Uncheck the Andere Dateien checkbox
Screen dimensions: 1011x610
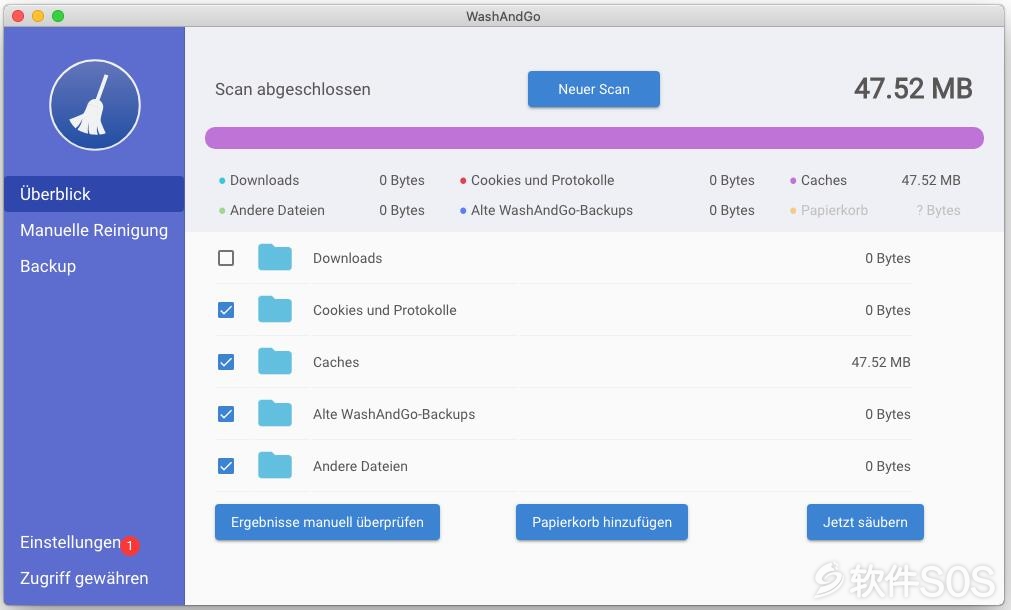pos(226,466)
